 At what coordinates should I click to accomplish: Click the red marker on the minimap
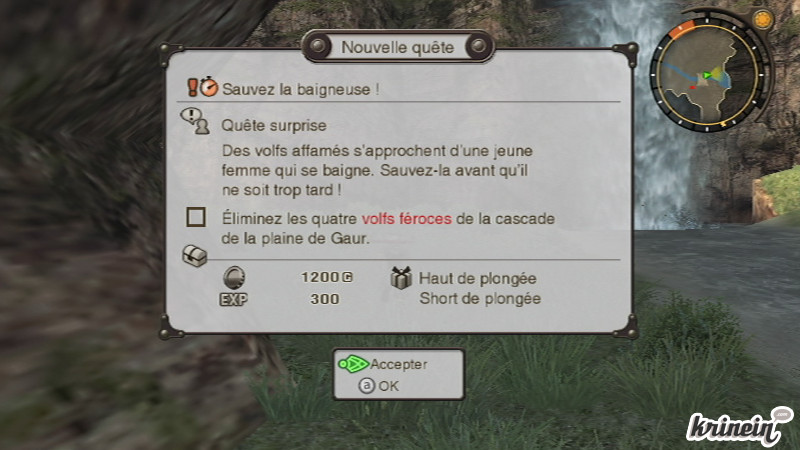pyautogui.click(x=693, y=88)
